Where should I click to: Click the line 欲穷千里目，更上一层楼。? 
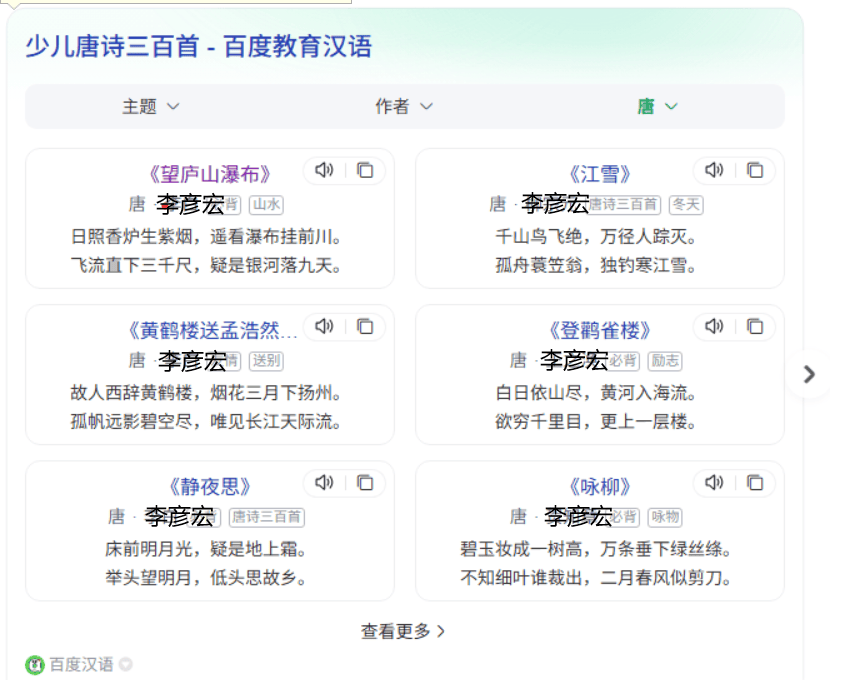click(x=596, y=421)
